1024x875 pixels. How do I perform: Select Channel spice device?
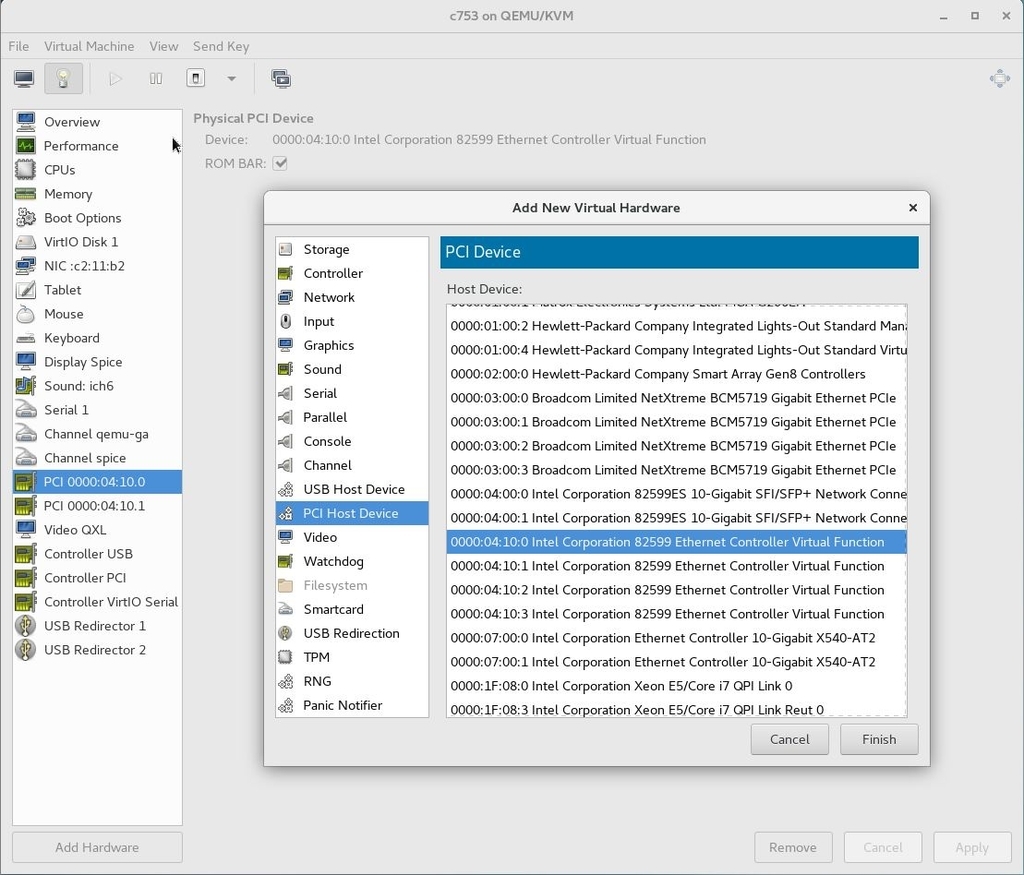coord(97,458)
